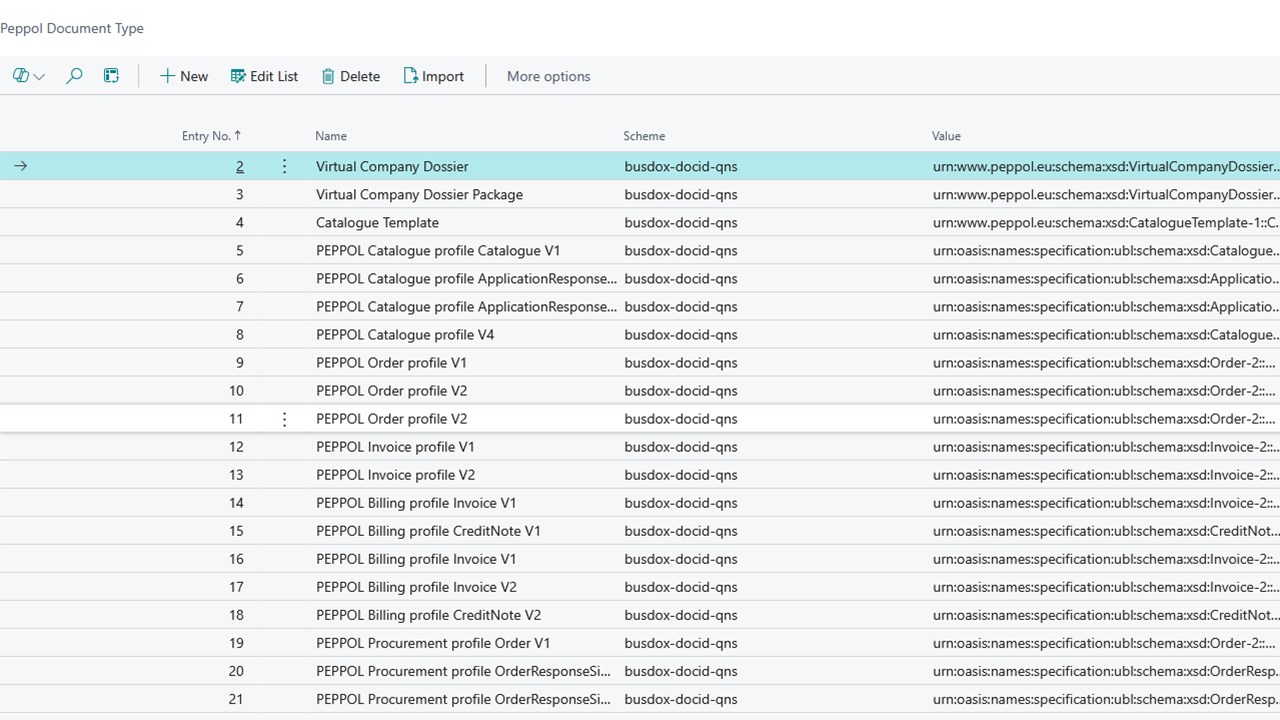Click the Scheme cell for Catalogue Template
The image size is (1280, 720).
point(681,223)
